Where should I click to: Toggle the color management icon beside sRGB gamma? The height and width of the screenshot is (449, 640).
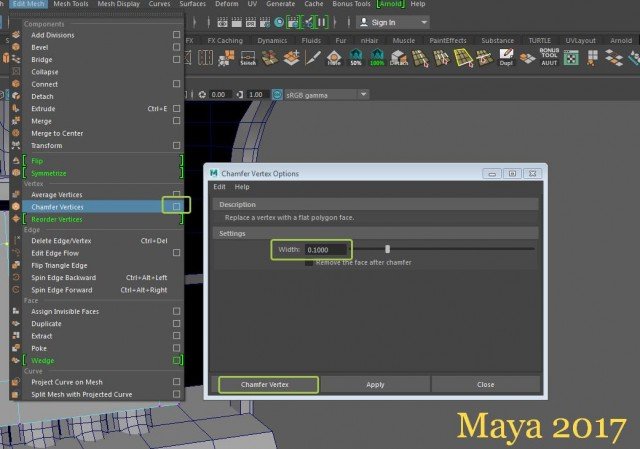[277, 95]
